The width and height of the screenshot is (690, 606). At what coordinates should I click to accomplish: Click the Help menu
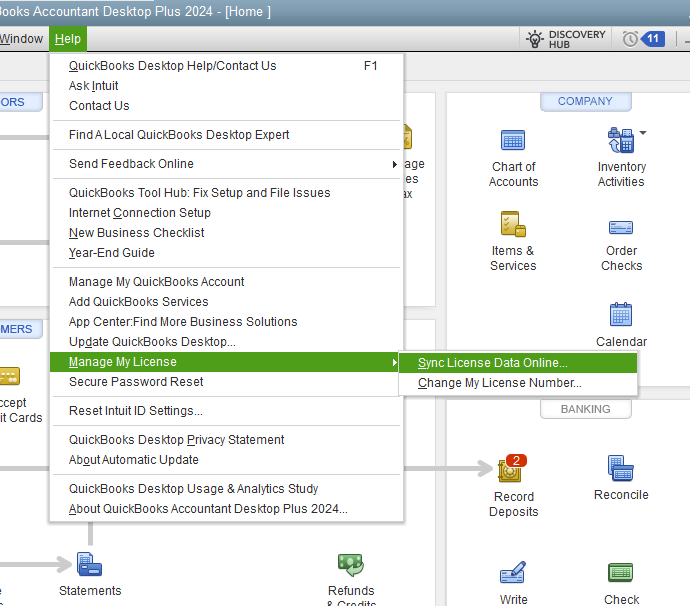(68, 39)
